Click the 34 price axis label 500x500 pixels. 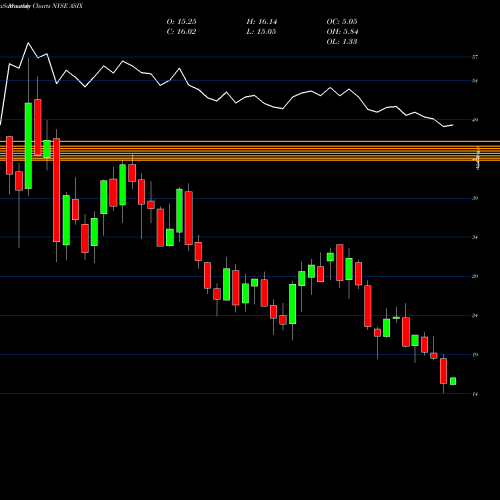[x=475, y=237]
